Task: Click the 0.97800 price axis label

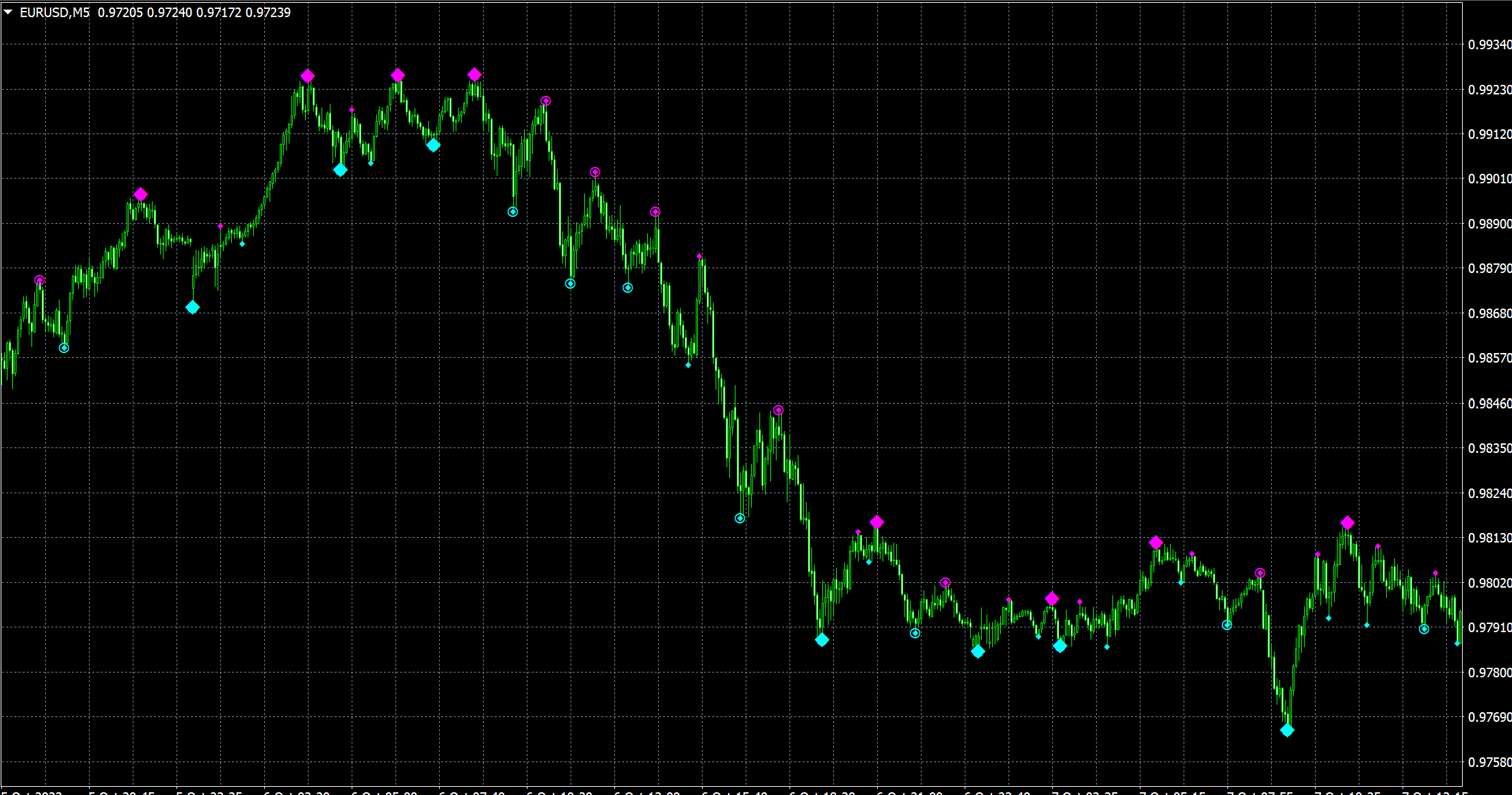Action: pos(1489,673)
